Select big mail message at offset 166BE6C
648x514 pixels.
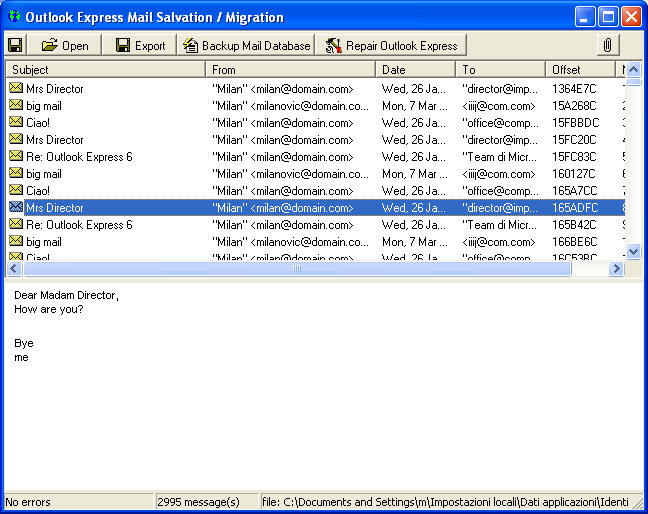(315, 241)
